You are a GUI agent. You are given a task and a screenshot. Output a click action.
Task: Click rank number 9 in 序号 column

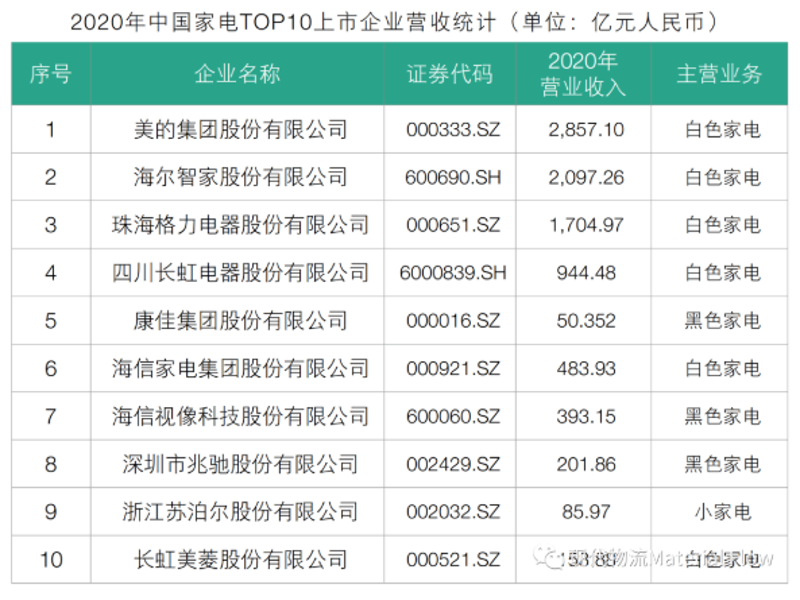tap(51, 512)
